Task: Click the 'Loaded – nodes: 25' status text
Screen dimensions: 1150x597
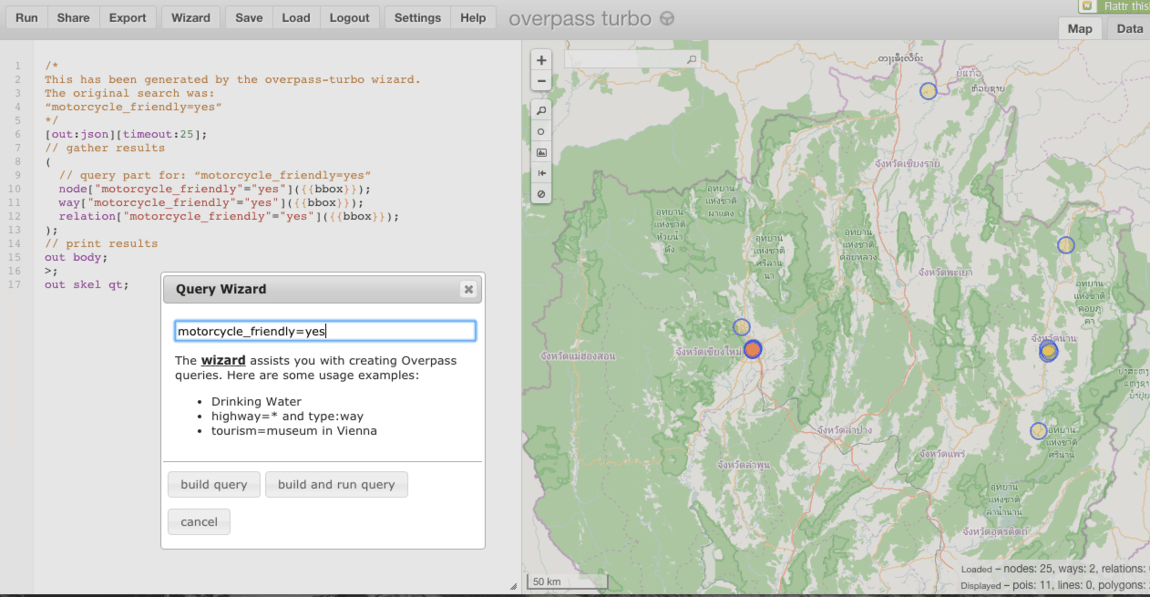Action: click(1007, 568)
